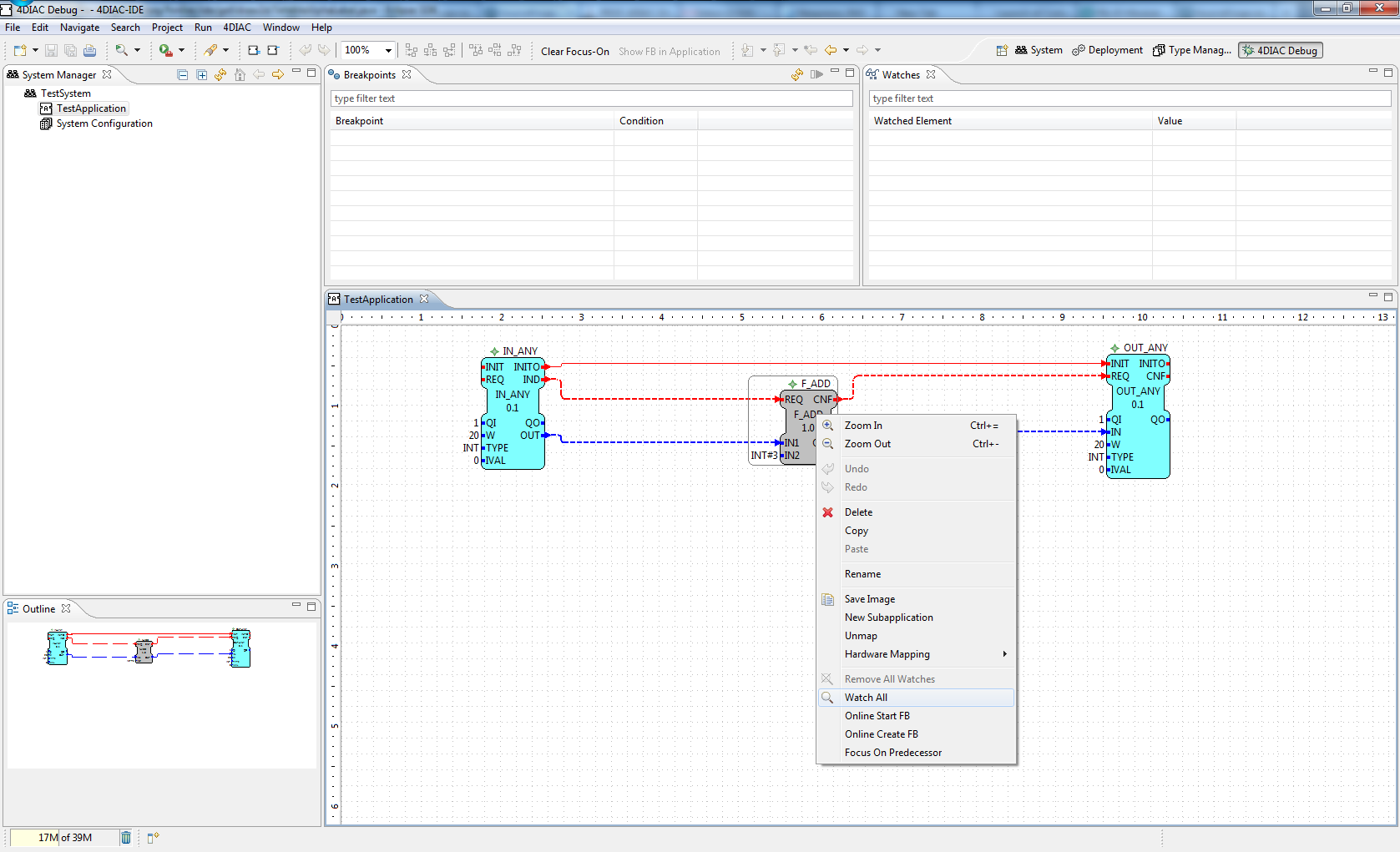The height and width of the screenshot is (852, 1400).
Task: Click the Link with Editor icon
Action: point(220,75)
